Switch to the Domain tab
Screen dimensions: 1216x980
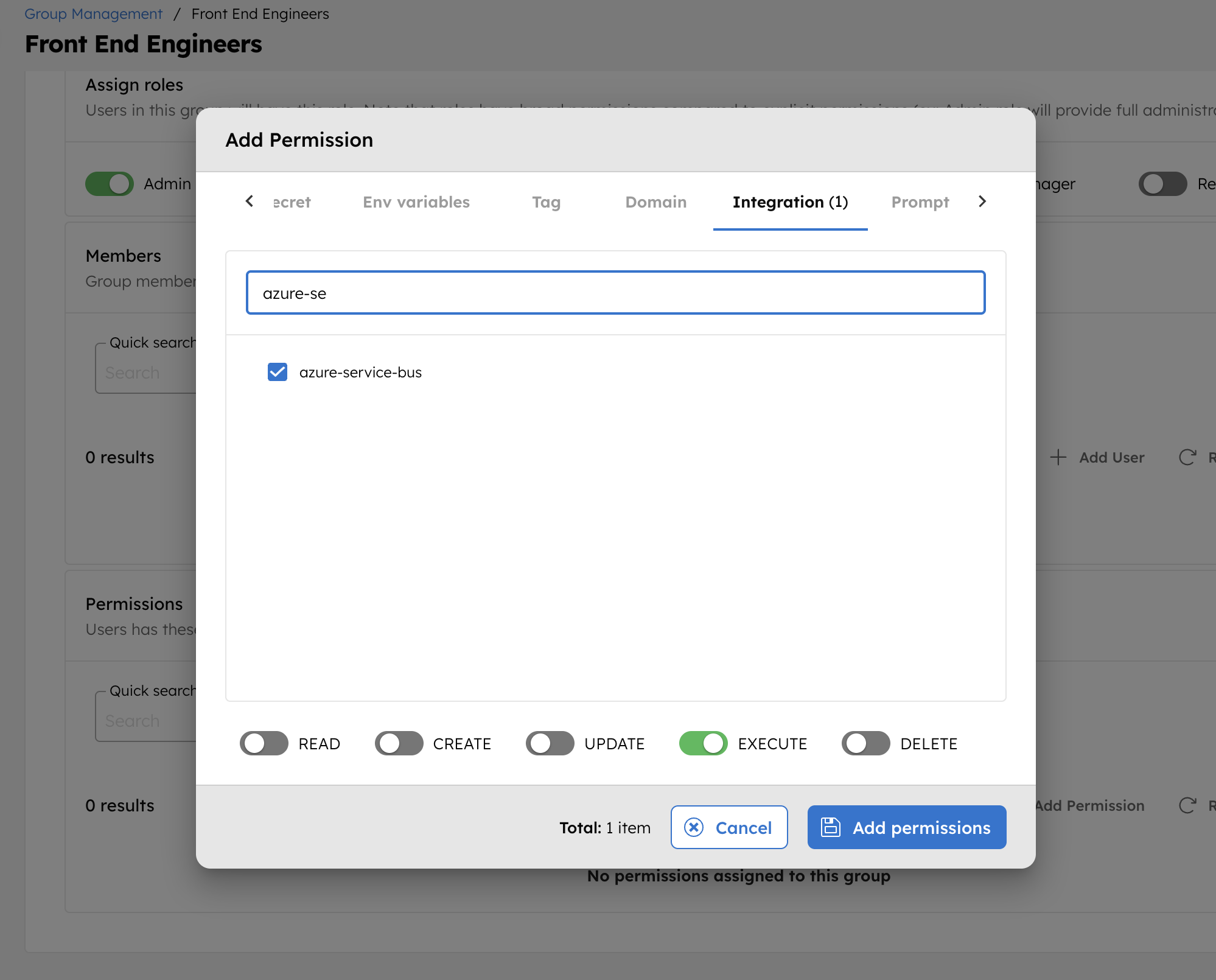(655, 202)
